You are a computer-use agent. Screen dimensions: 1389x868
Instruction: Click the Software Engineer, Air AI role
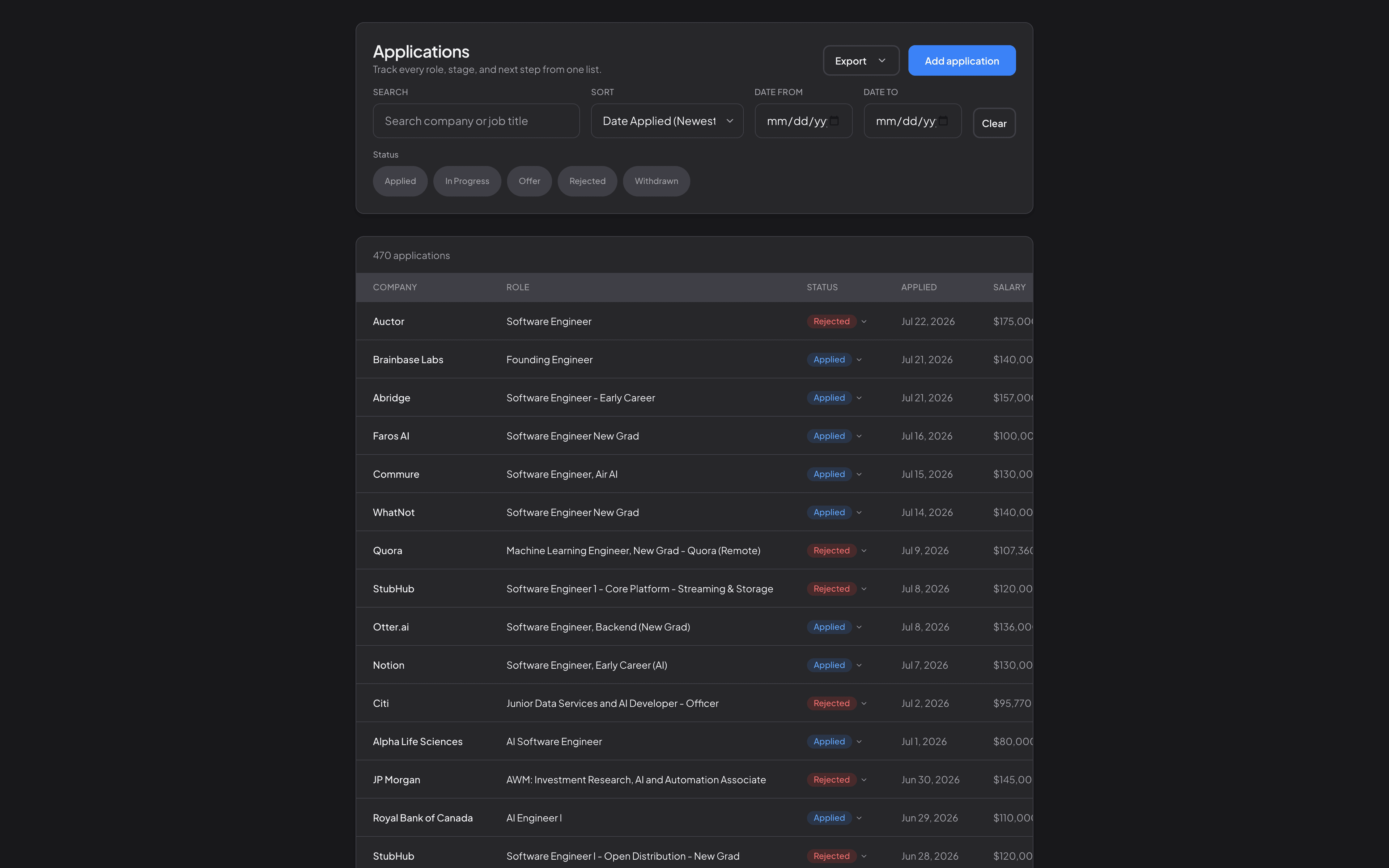562,474
